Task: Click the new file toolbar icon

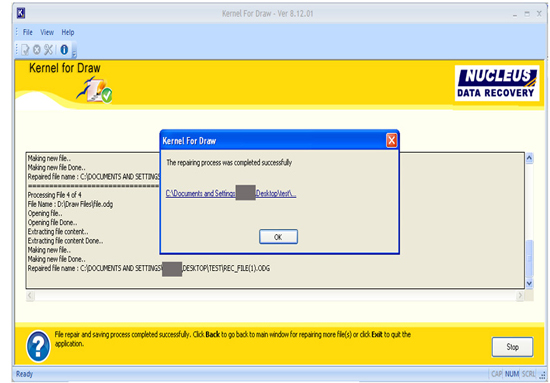Action: 25,50
